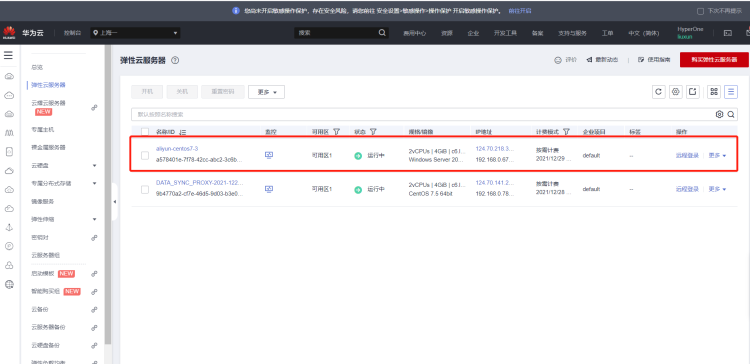Screen dimensions: 750x364
Task: Click the 关机 shutdown button
Action: click(182, 92)
